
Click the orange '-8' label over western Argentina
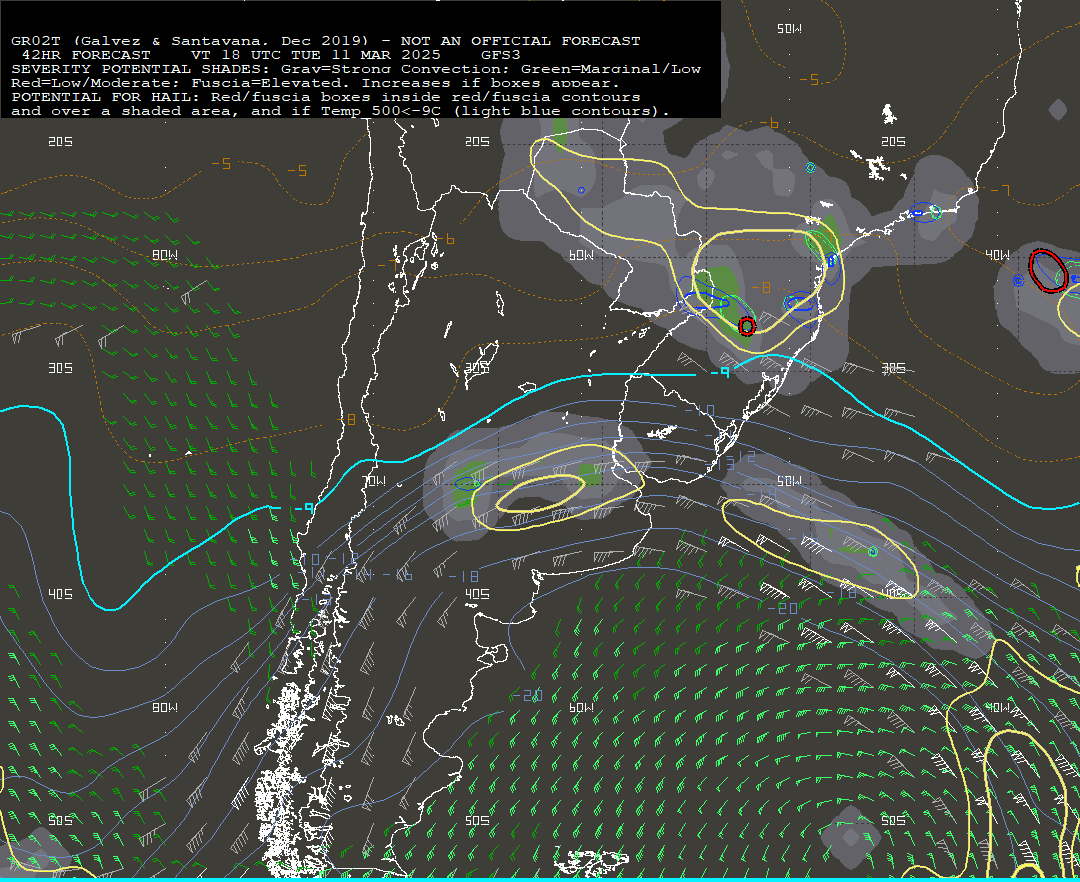coord(346,419)
